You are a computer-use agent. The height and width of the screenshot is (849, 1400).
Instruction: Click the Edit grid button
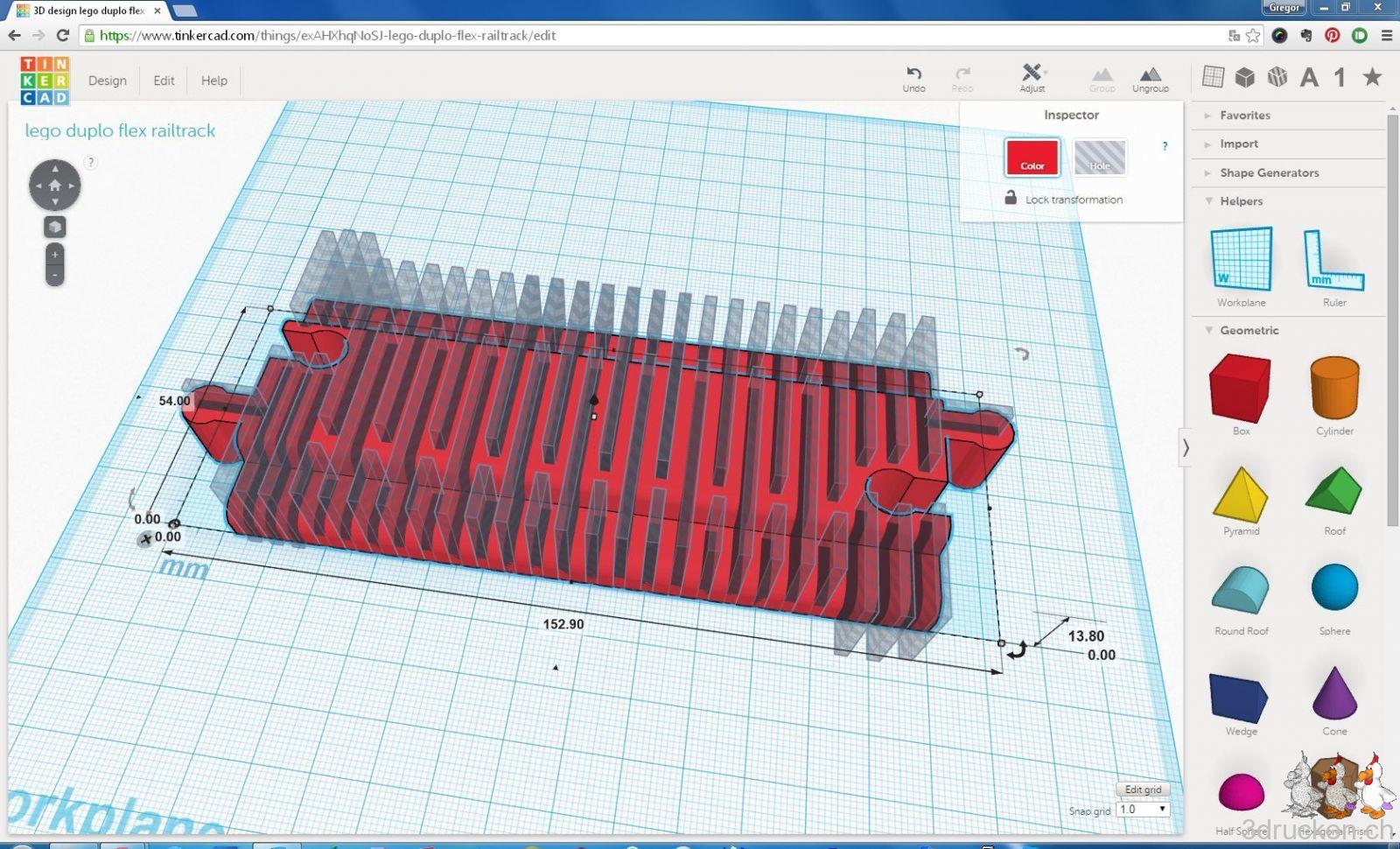click(x=1143, y=789)
